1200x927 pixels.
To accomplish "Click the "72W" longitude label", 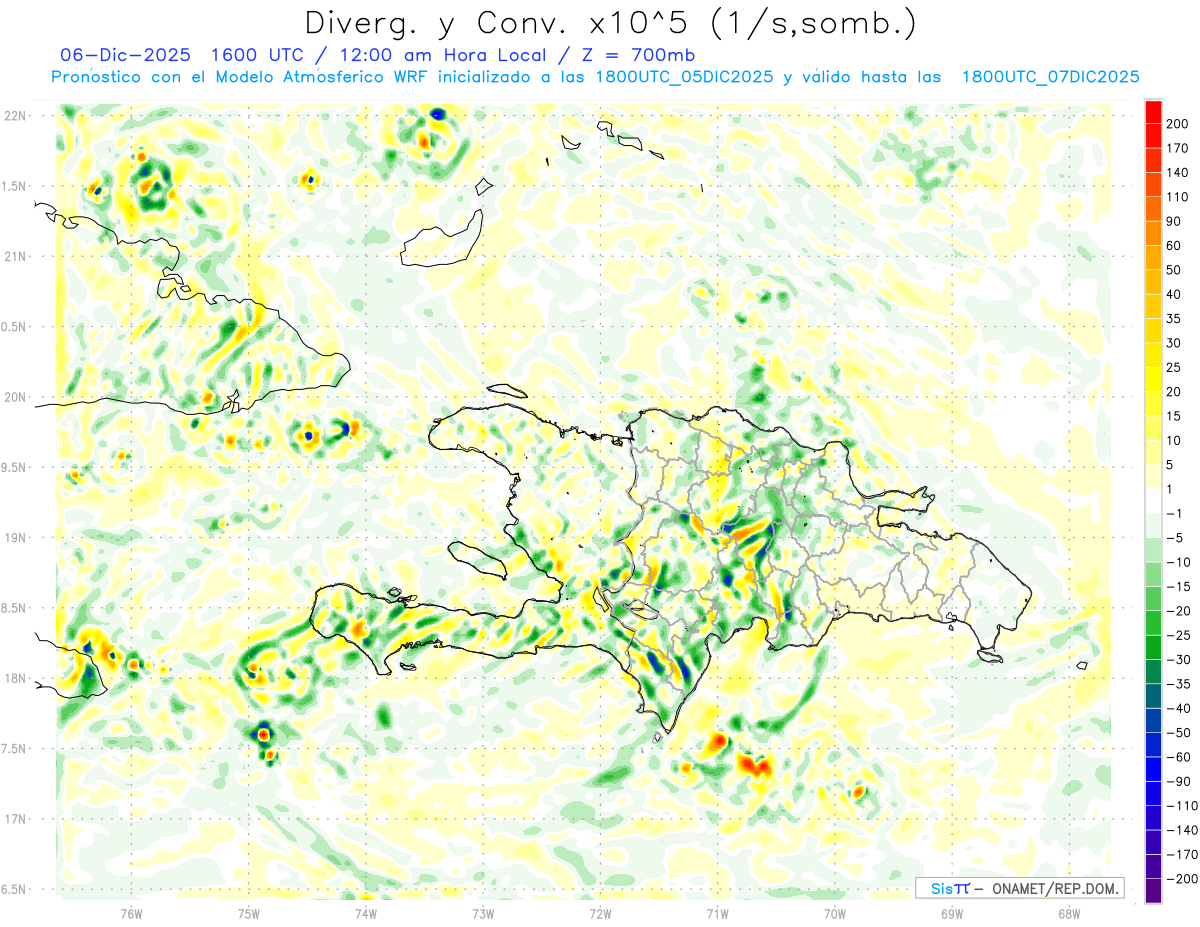I will 600,912.
